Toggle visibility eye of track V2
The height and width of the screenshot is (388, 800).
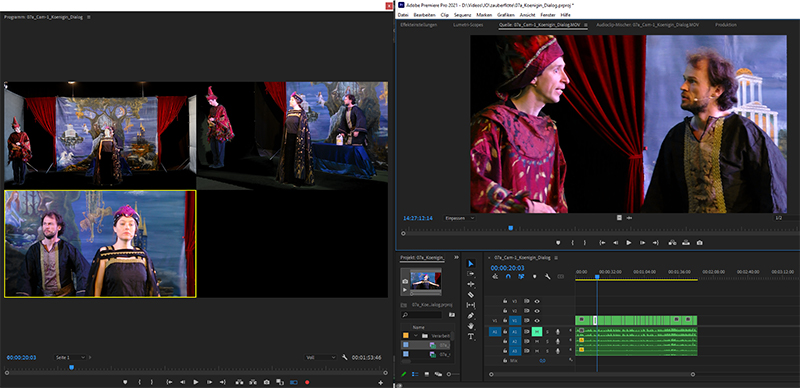[537, 310]
